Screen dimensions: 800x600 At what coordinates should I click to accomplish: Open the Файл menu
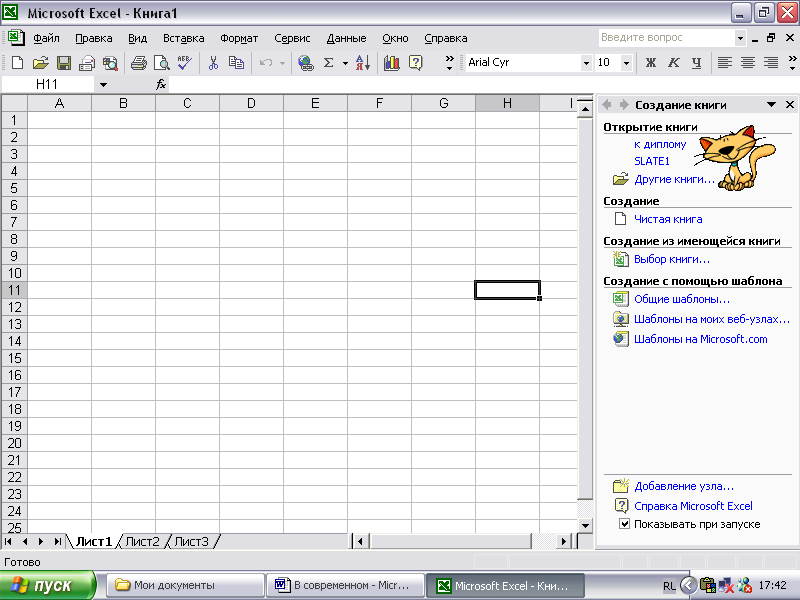[46, 38]
